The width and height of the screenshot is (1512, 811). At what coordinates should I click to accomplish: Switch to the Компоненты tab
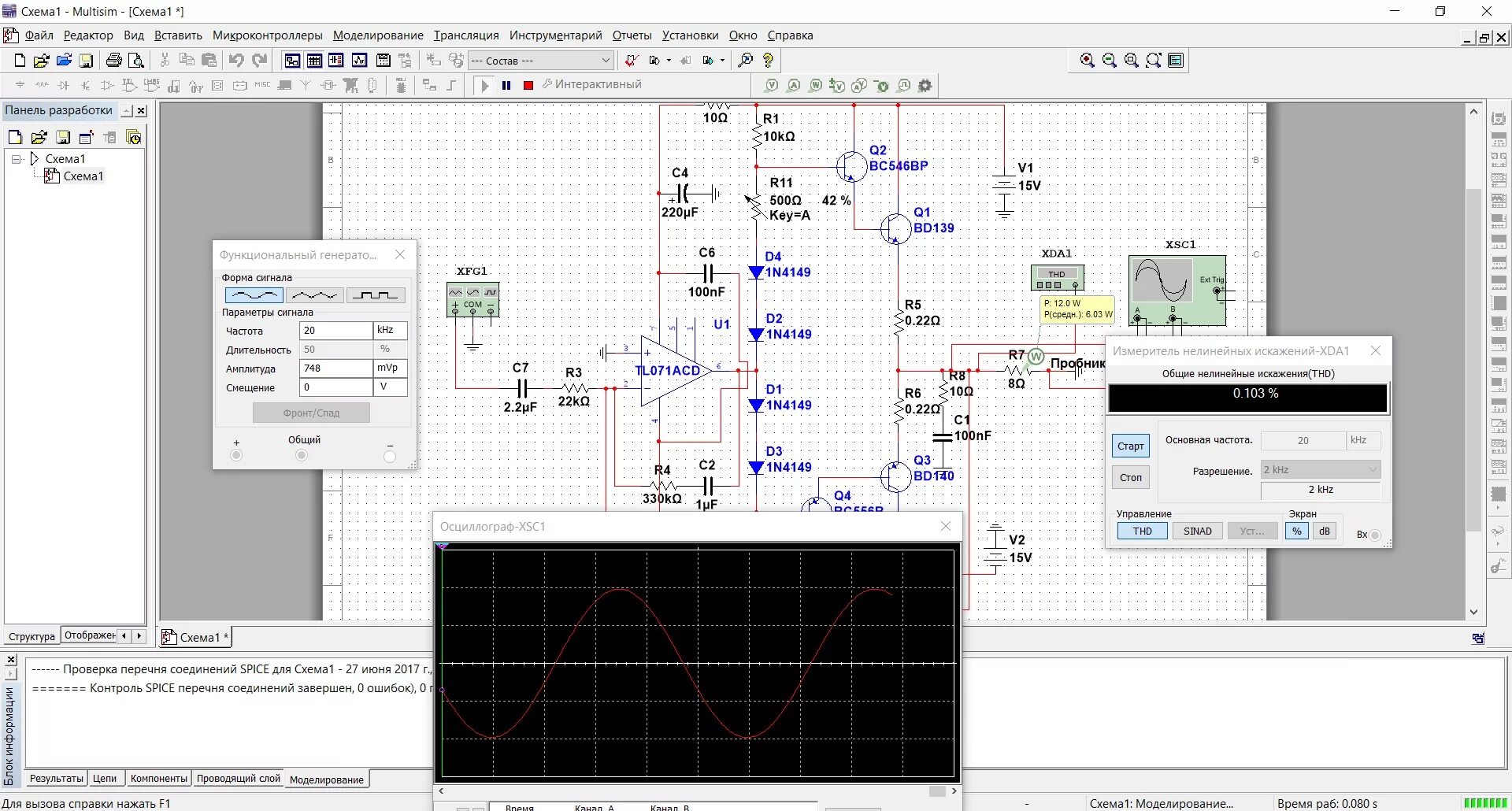[x=159, y=779]
